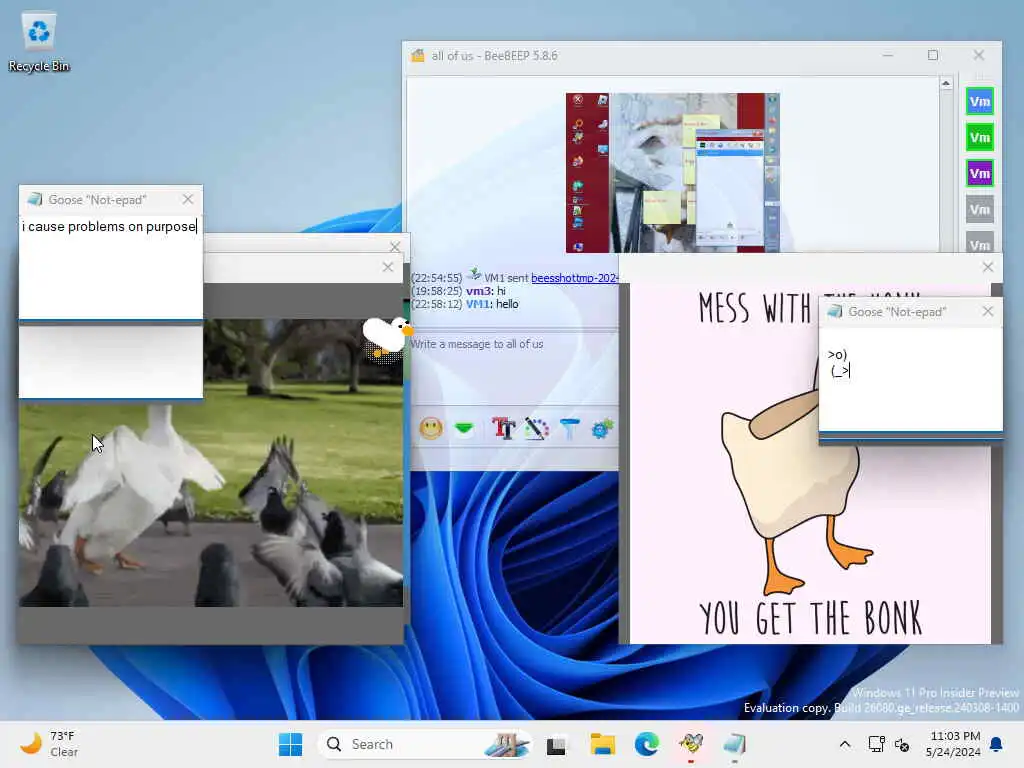
Task: Click the shared screenshot thumbnail in BeeBEEP
Action: coord(673,172)
